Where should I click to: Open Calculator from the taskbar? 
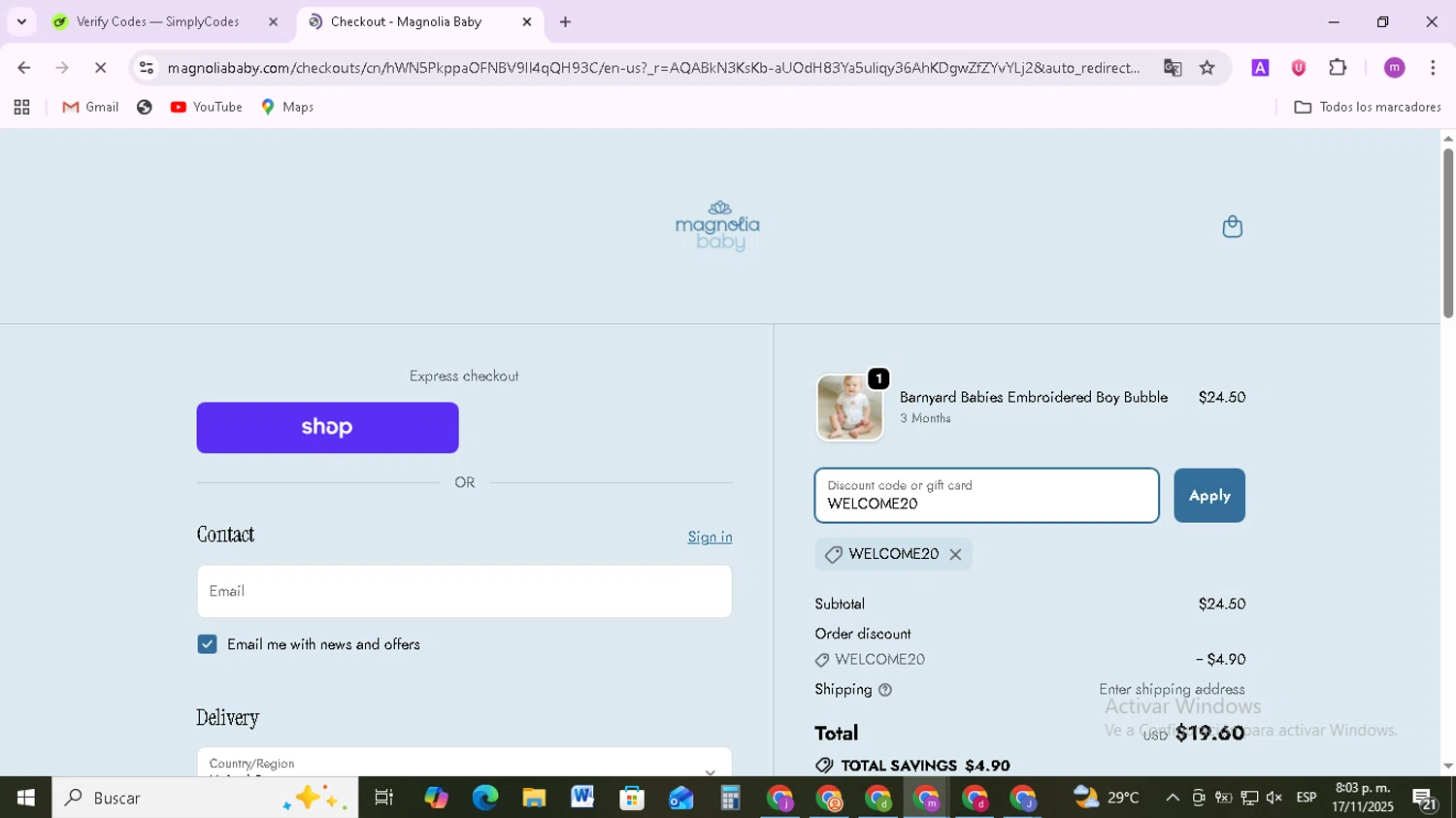[x=730, y=798]
